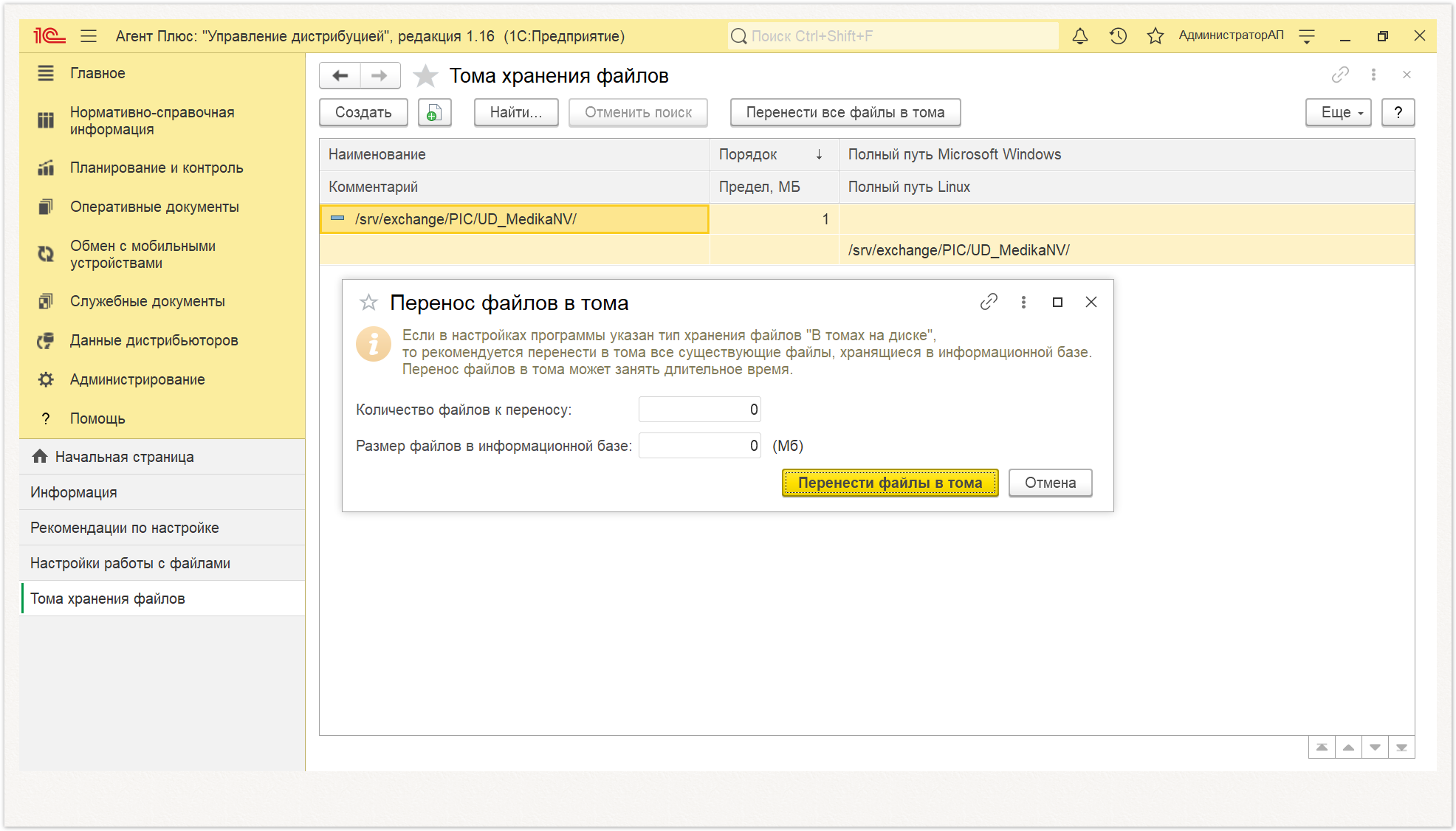Click order value 1 cell
1456x831 pixels.
coord(774,219)
